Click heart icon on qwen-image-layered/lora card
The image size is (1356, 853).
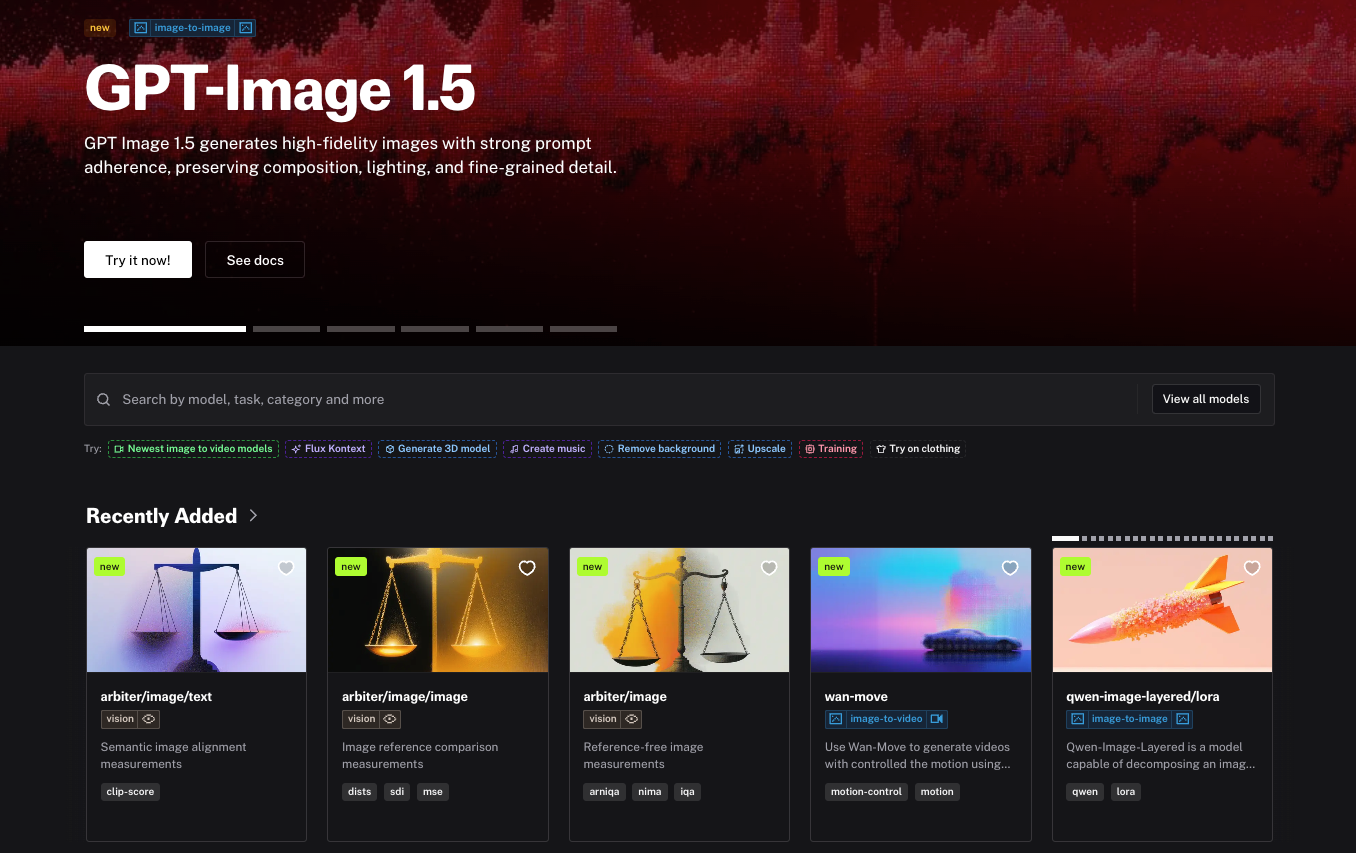(1252, 568)
